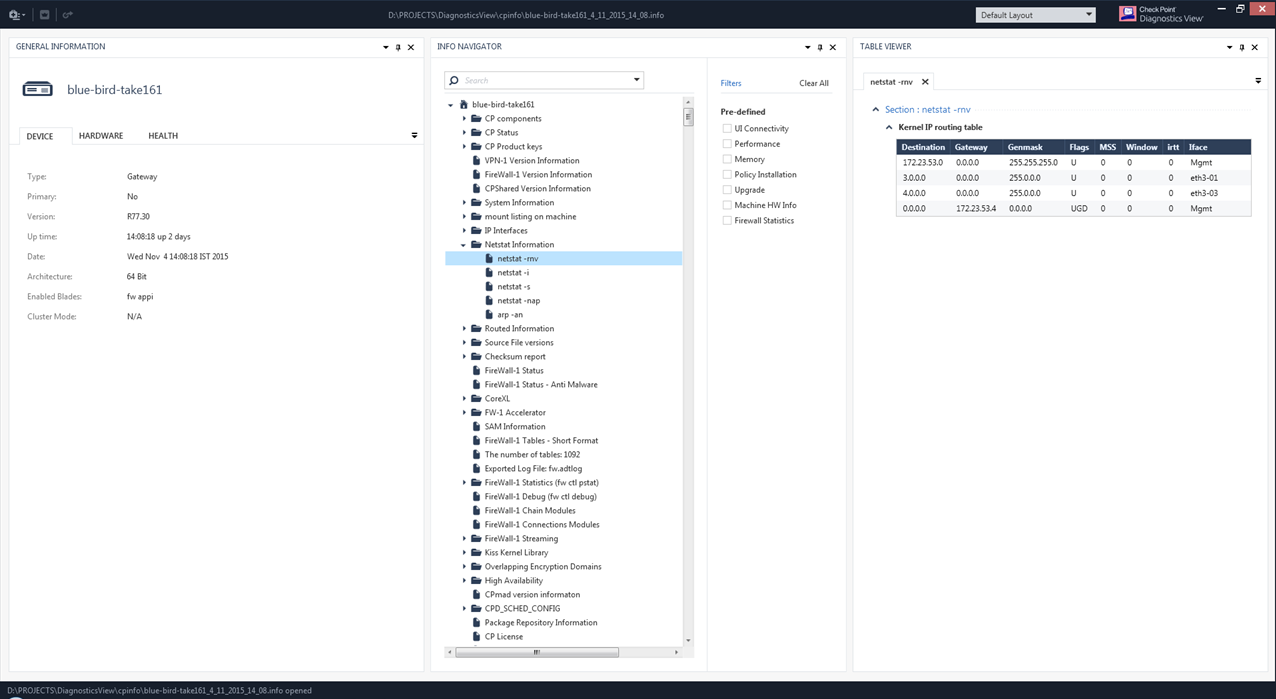
Task: Pin the Table Viewer panel
Action: pos(1242,47)
